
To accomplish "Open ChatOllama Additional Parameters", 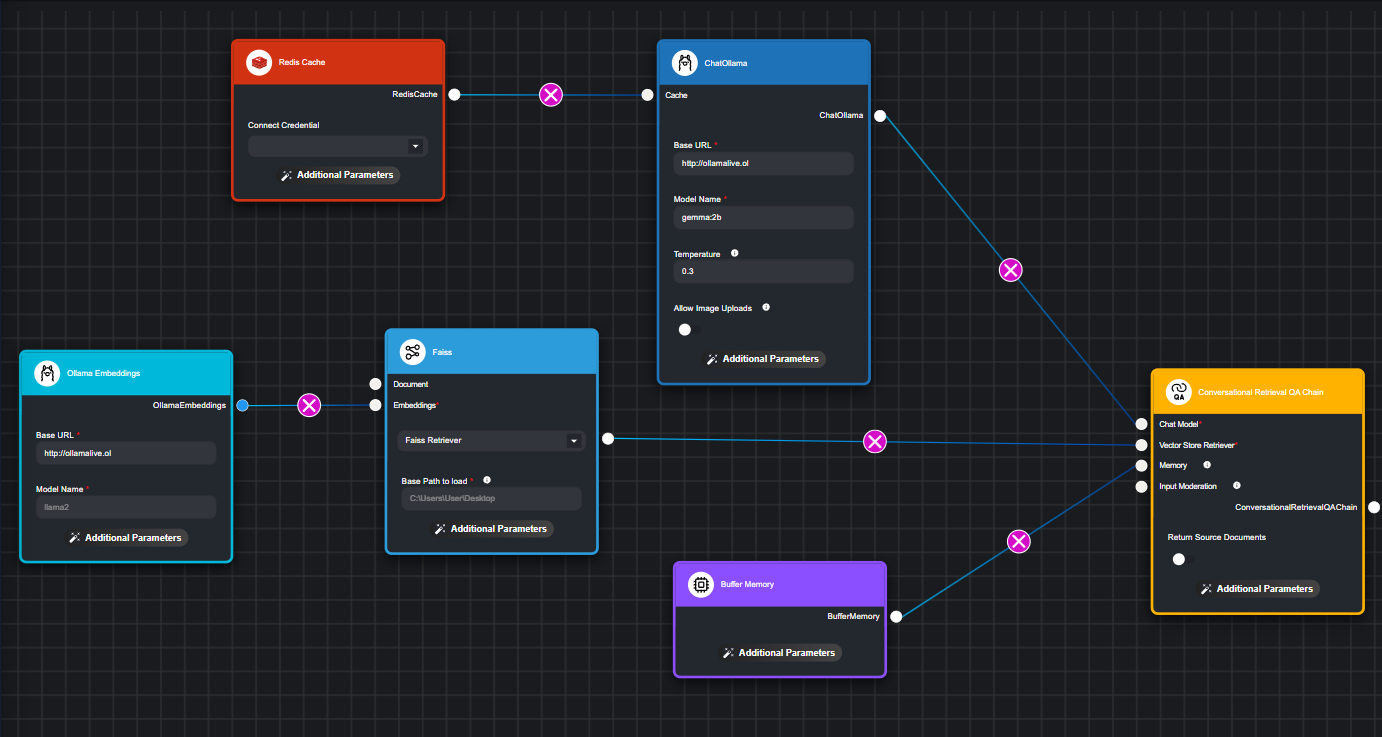I will 763,359.
